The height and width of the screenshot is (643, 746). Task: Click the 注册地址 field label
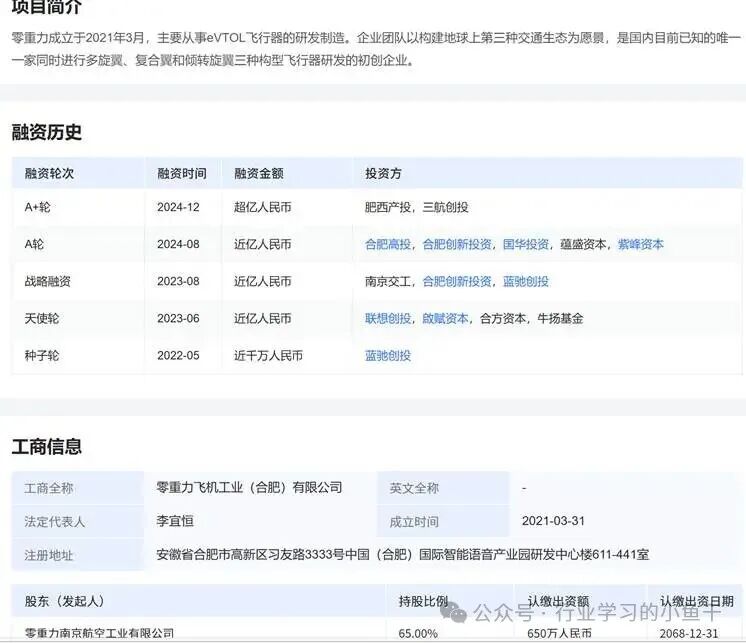[x=49, y=555]
